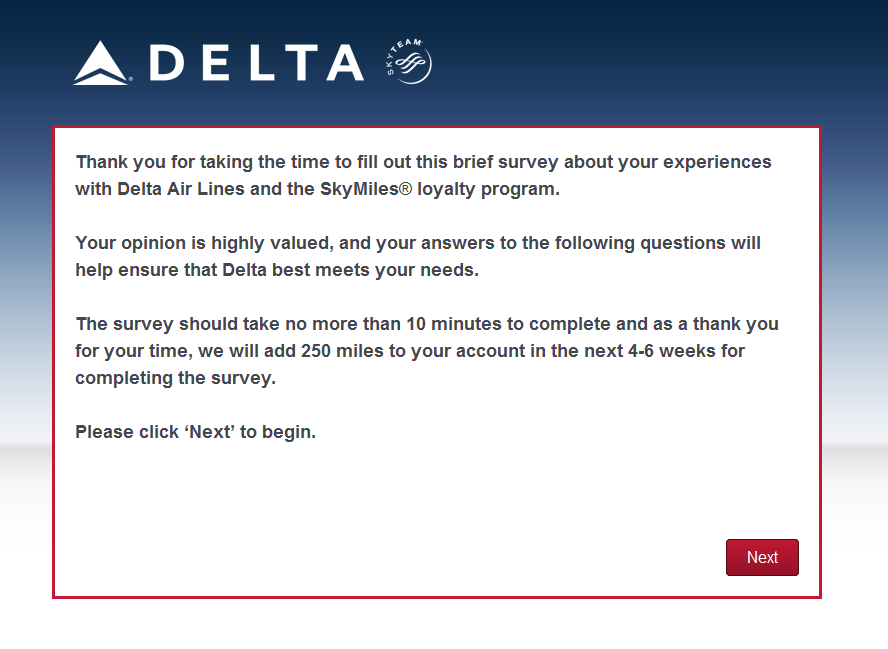Click the 'completing the survey' text

(x=174, y=378)
